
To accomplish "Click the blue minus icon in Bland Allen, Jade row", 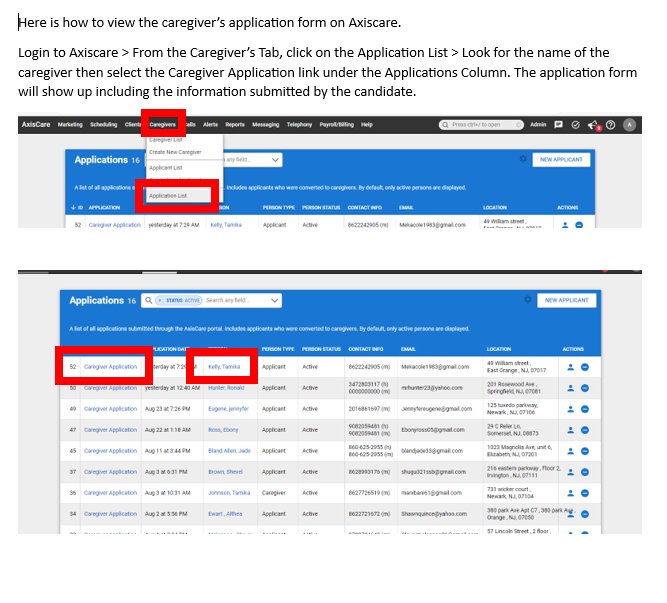I will 585,451.
